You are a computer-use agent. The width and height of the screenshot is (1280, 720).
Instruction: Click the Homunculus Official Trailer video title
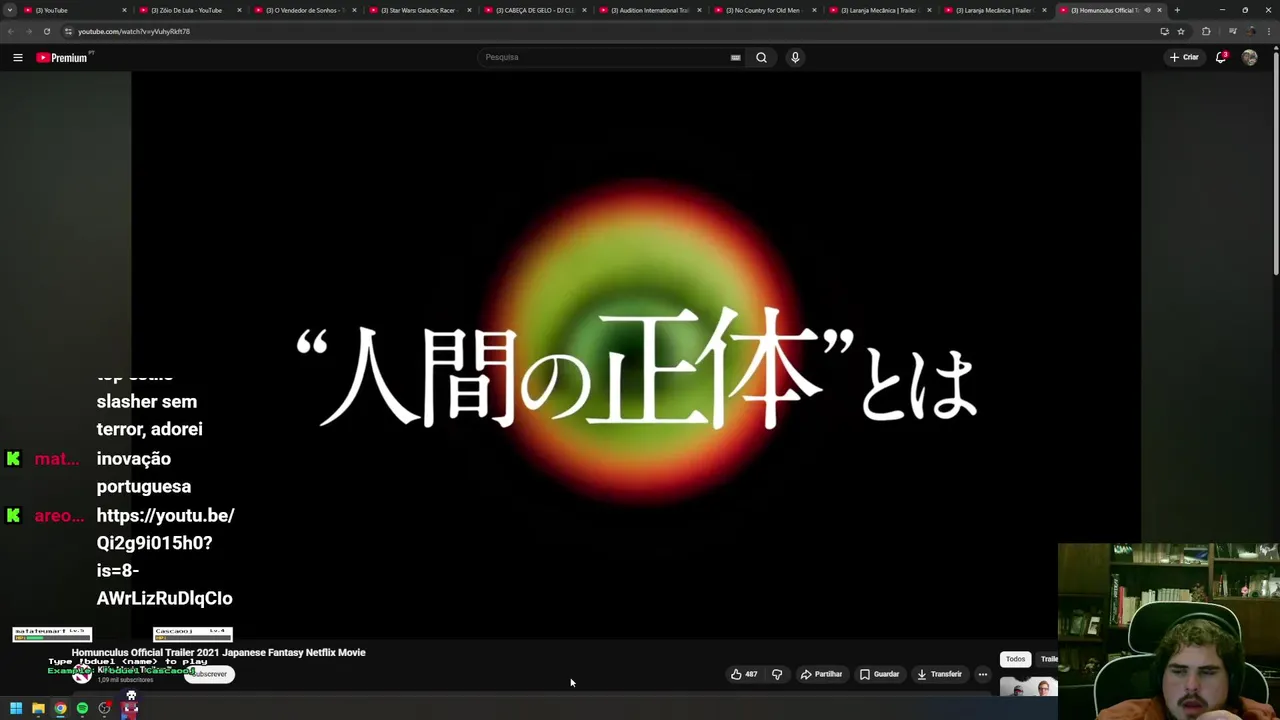(x=218, y=652)
